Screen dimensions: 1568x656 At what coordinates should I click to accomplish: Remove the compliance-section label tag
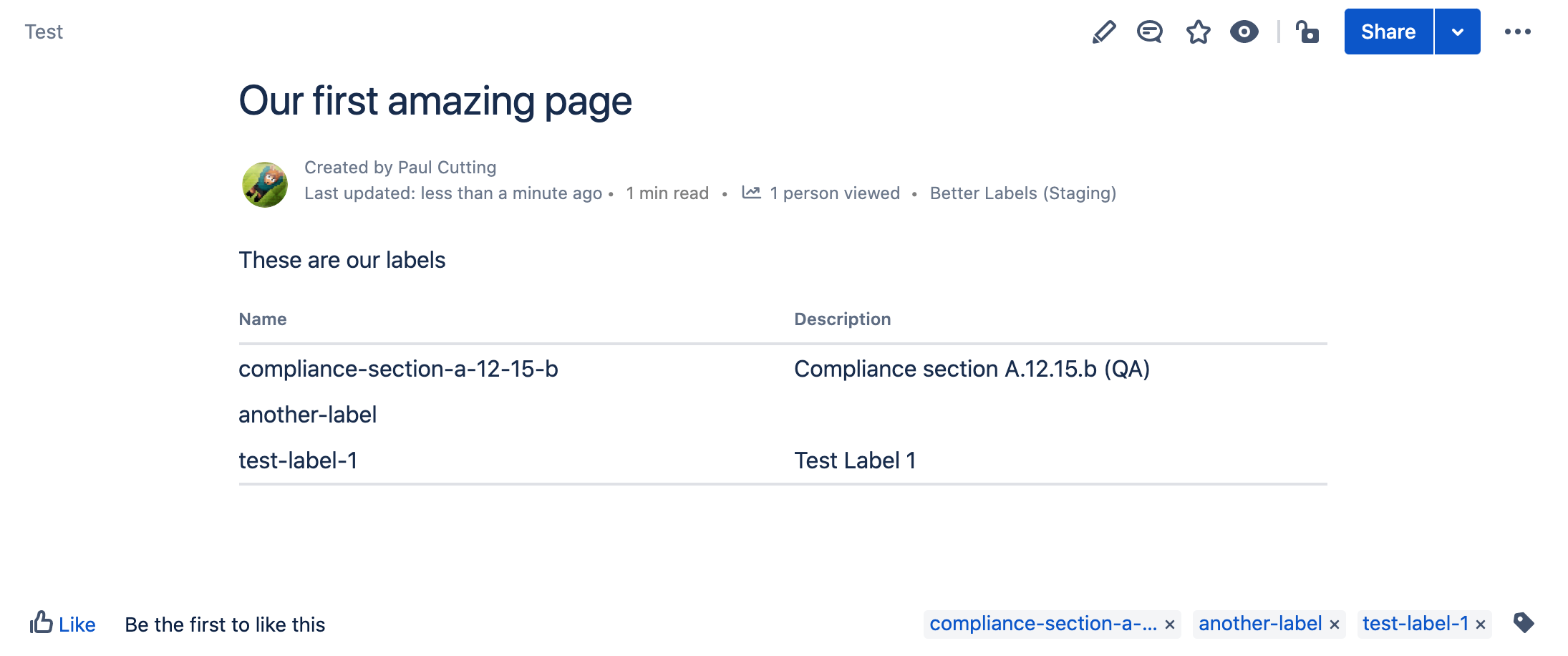tap(1172, 624)
